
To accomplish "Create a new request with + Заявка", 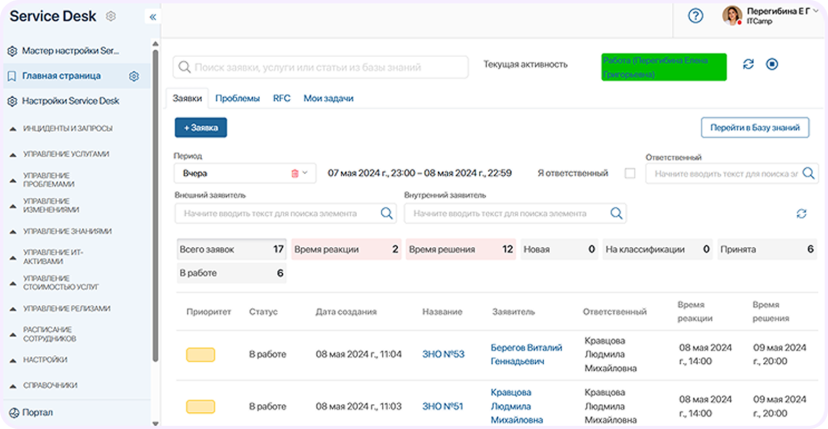I will tap(201, 128).
